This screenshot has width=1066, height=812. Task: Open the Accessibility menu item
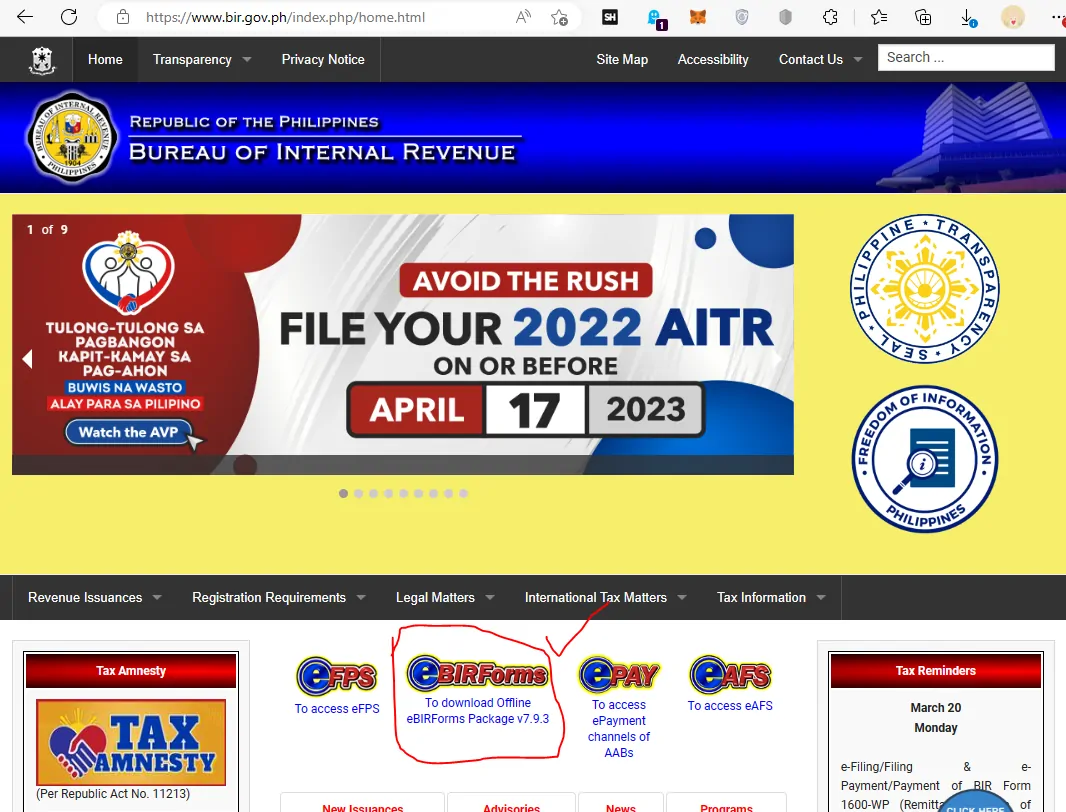712,60
